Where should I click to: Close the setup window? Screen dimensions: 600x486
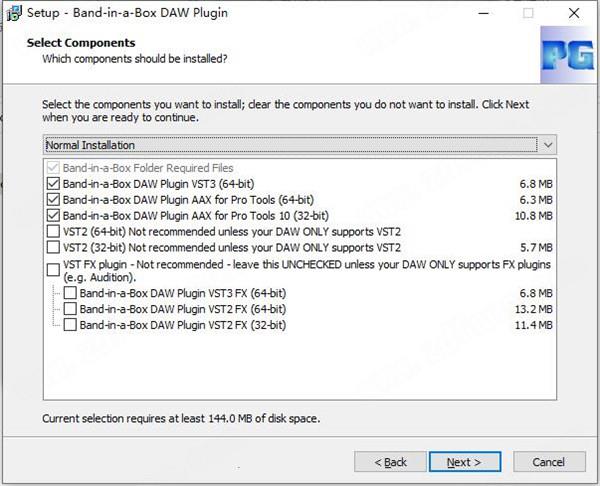tap(574, 13)
